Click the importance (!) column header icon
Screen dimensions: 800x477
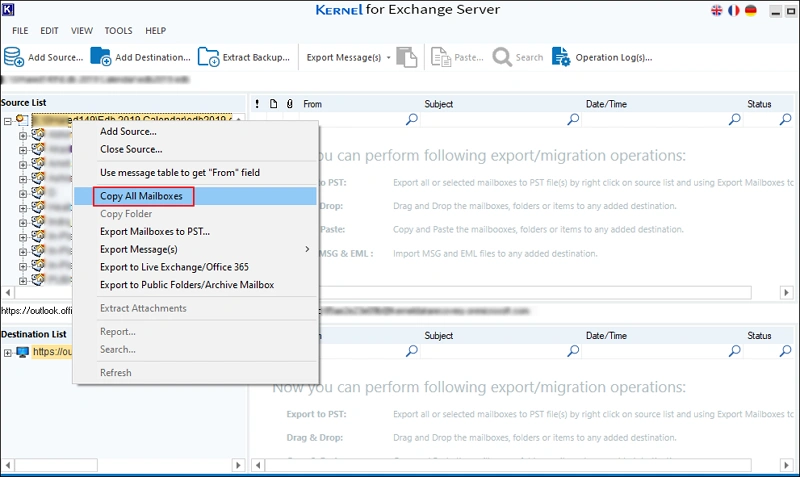tap(257, 104)
